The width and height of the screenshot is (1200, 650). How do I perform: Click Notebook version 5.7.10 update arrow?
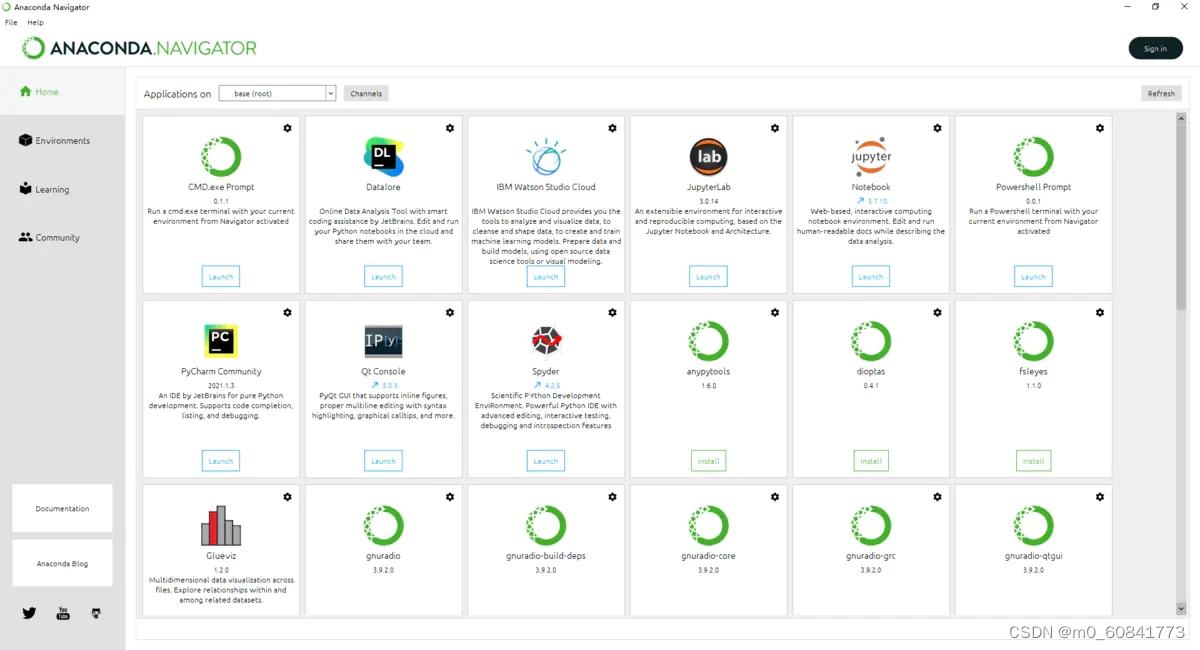(x=859, y=201)
